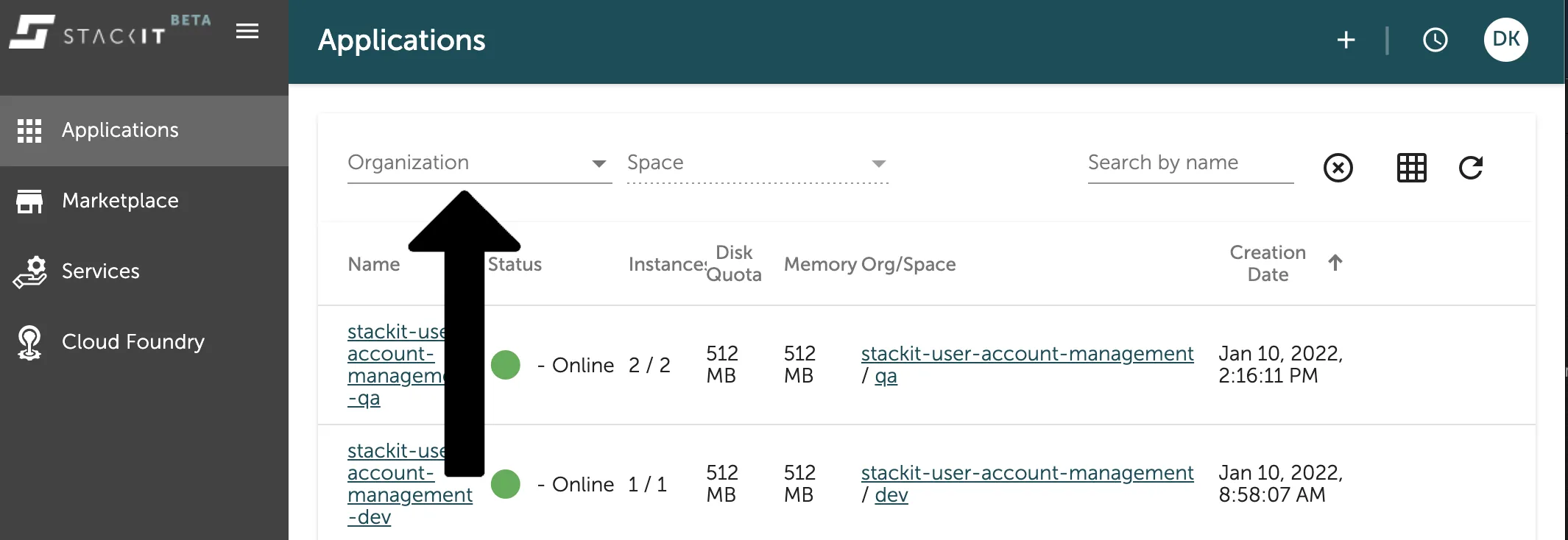Open the Organization dropdown
This screenshot has width=1568, height=540.
click(x=479, y=163)
